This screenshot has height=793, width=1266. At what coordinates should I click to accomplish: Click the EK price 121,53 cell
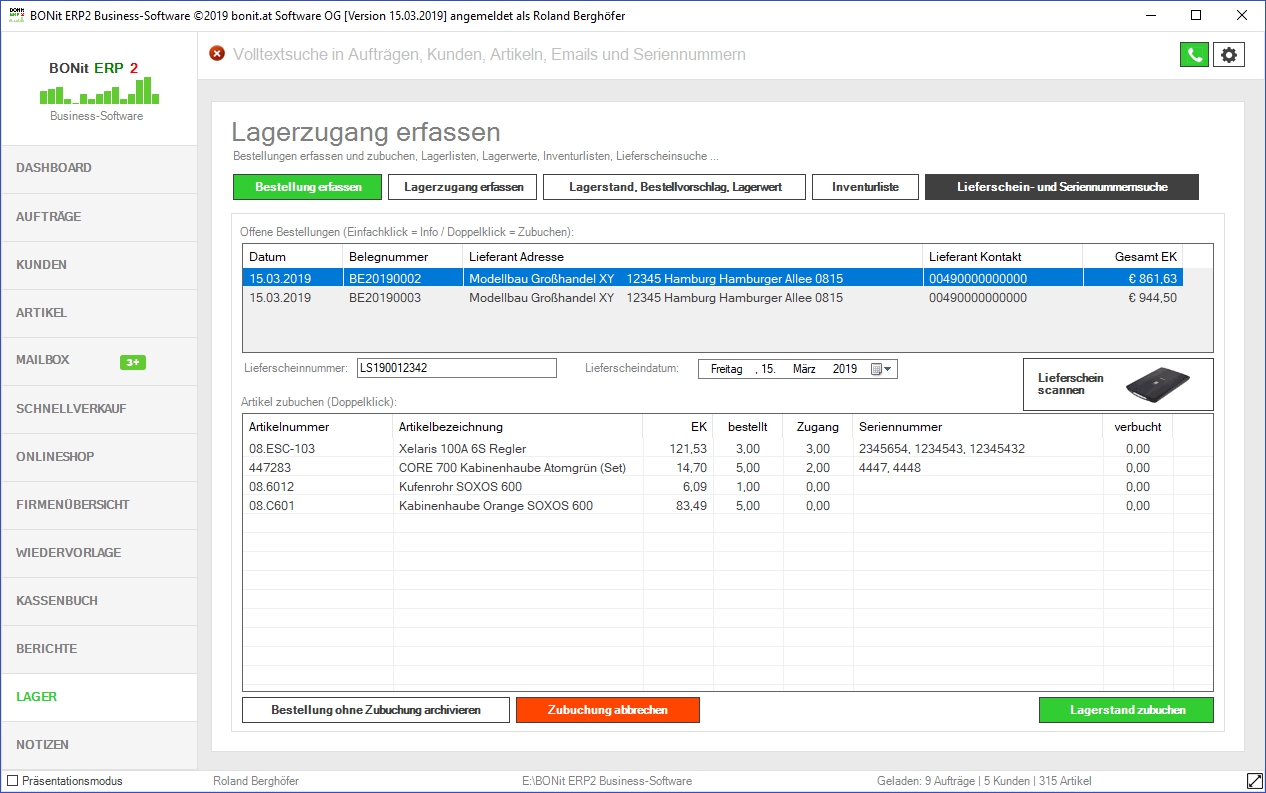point(689,449)
